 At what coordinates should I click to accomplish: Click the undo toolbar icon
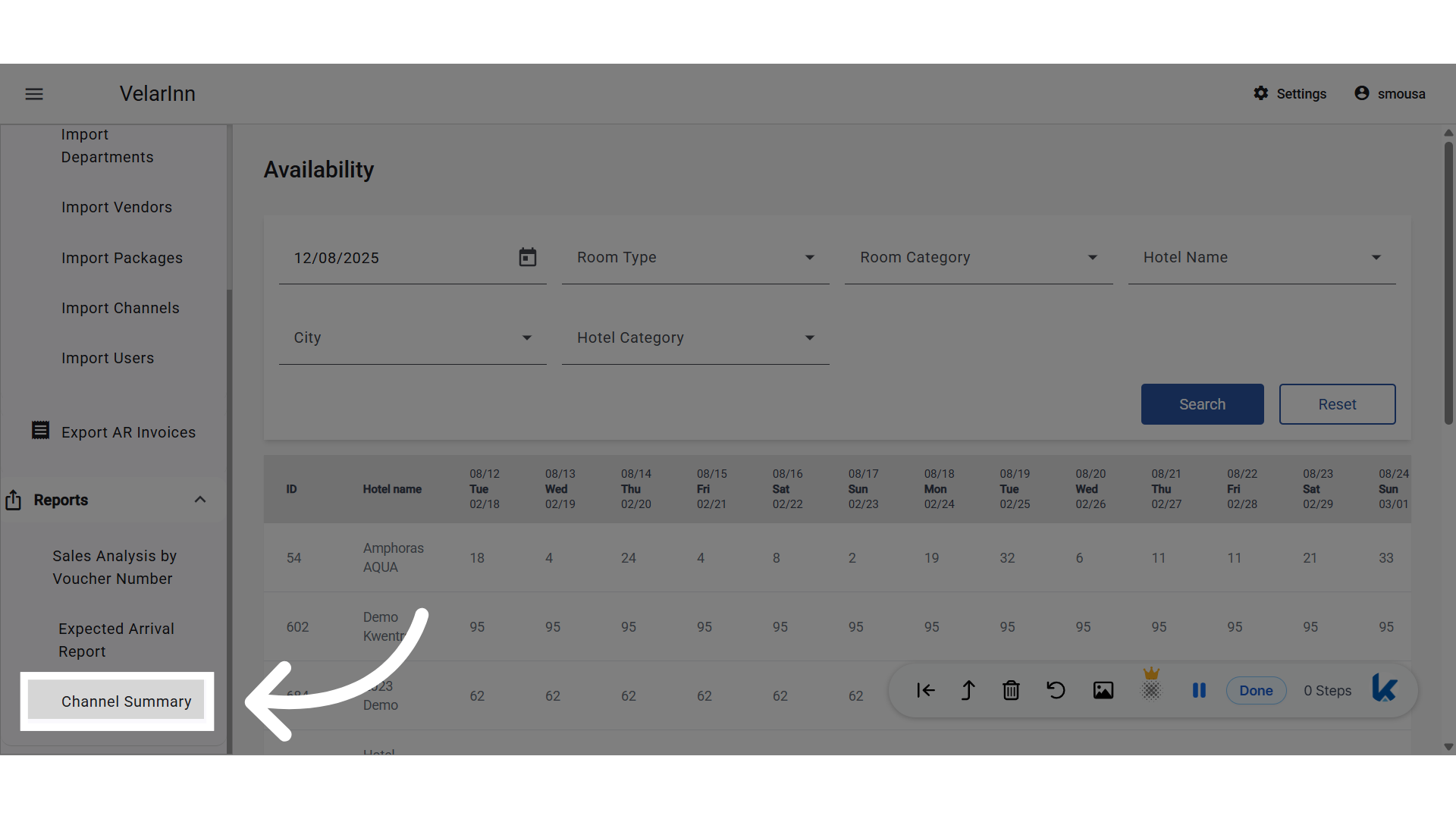pos(1056,690)
